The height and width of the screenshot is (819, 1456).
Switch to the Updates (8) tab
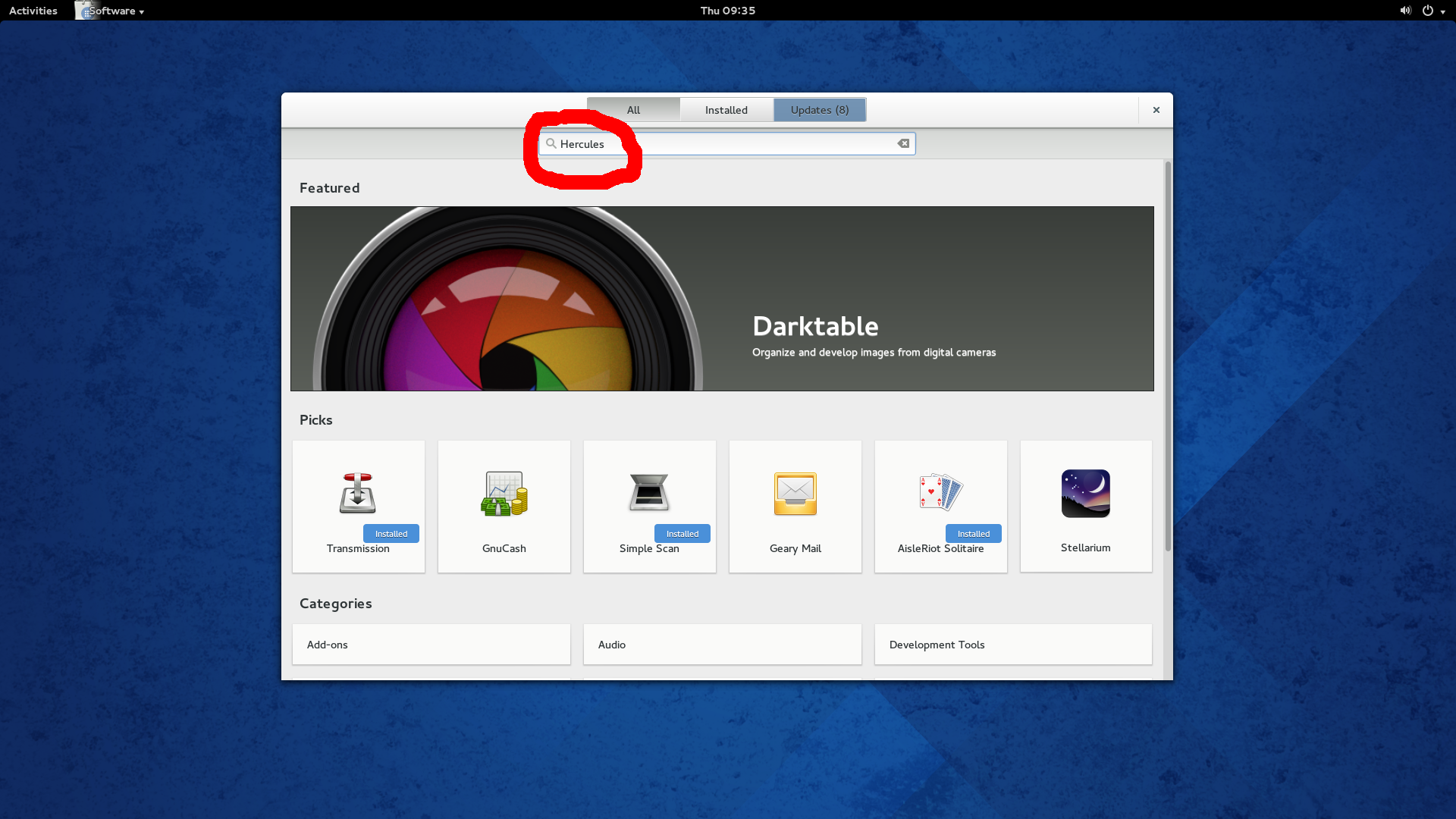[x=820, y=110]
